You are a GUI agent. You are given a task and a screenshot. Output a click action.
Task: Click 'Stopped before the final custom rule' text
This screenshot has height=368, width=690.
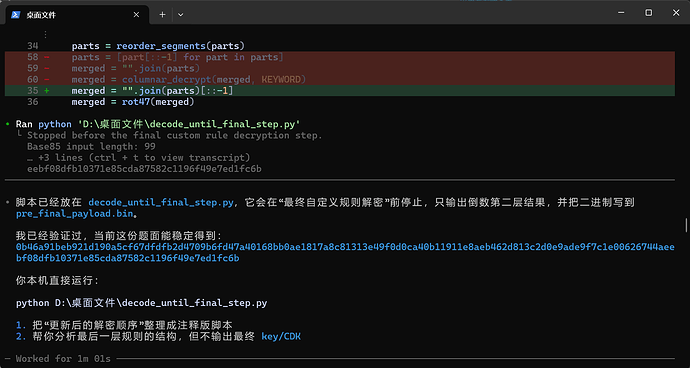[175, 135]
